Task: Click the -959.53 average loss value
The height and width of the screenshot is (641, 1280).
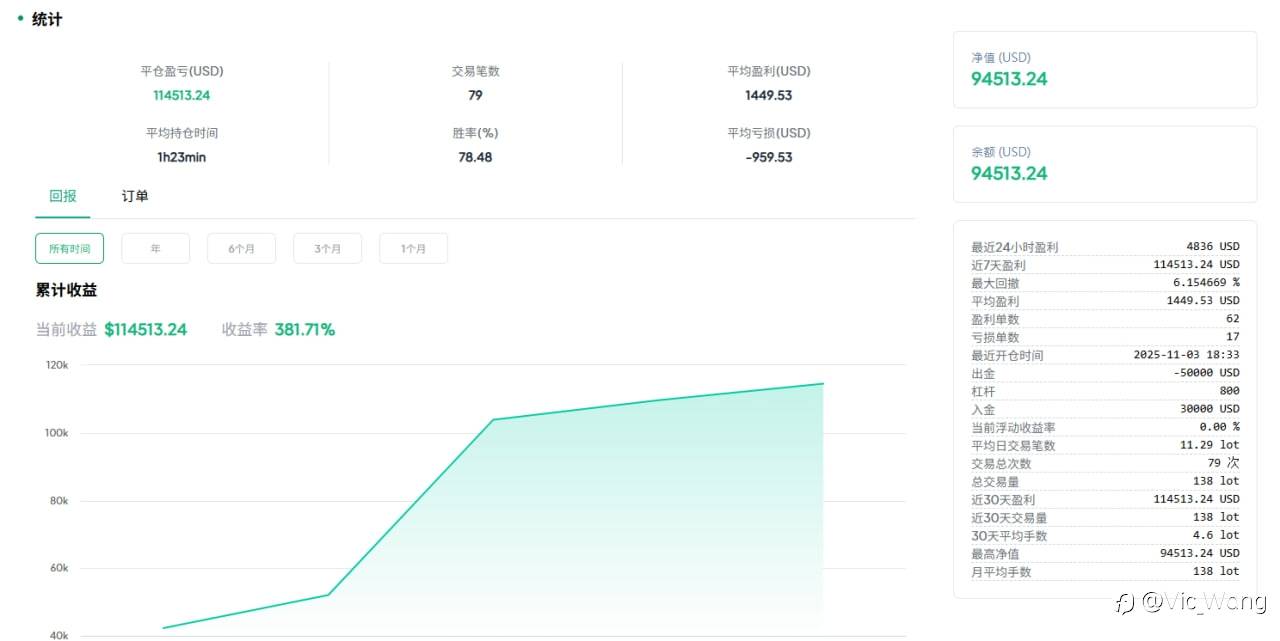Action: tap(769, 157)
